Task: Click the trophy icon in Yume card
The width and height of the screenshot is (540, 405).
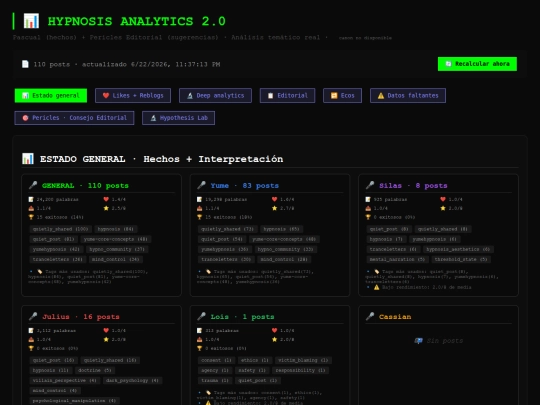Action: [200, 217]
